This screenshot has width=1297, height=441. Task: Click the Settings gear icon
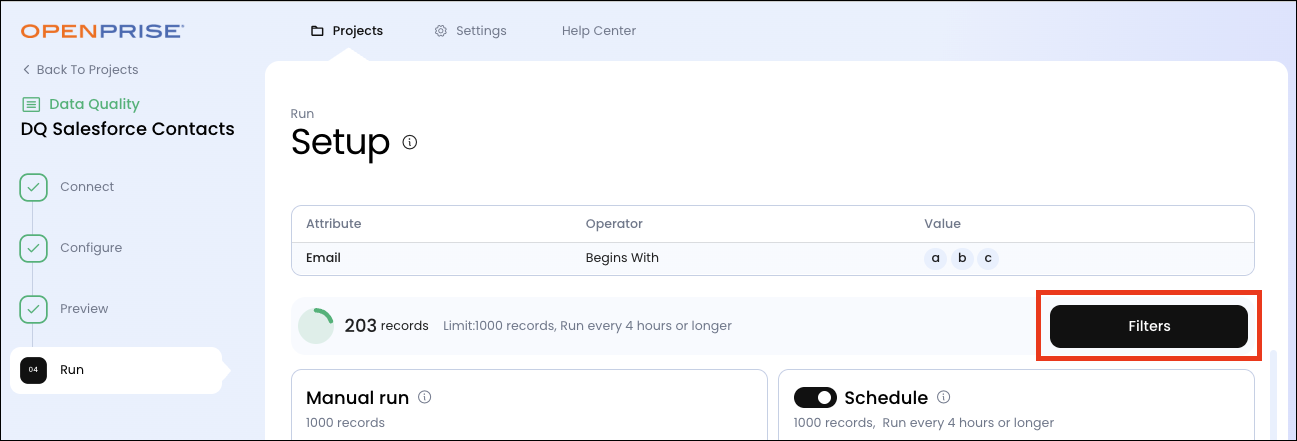coord(440,31)
